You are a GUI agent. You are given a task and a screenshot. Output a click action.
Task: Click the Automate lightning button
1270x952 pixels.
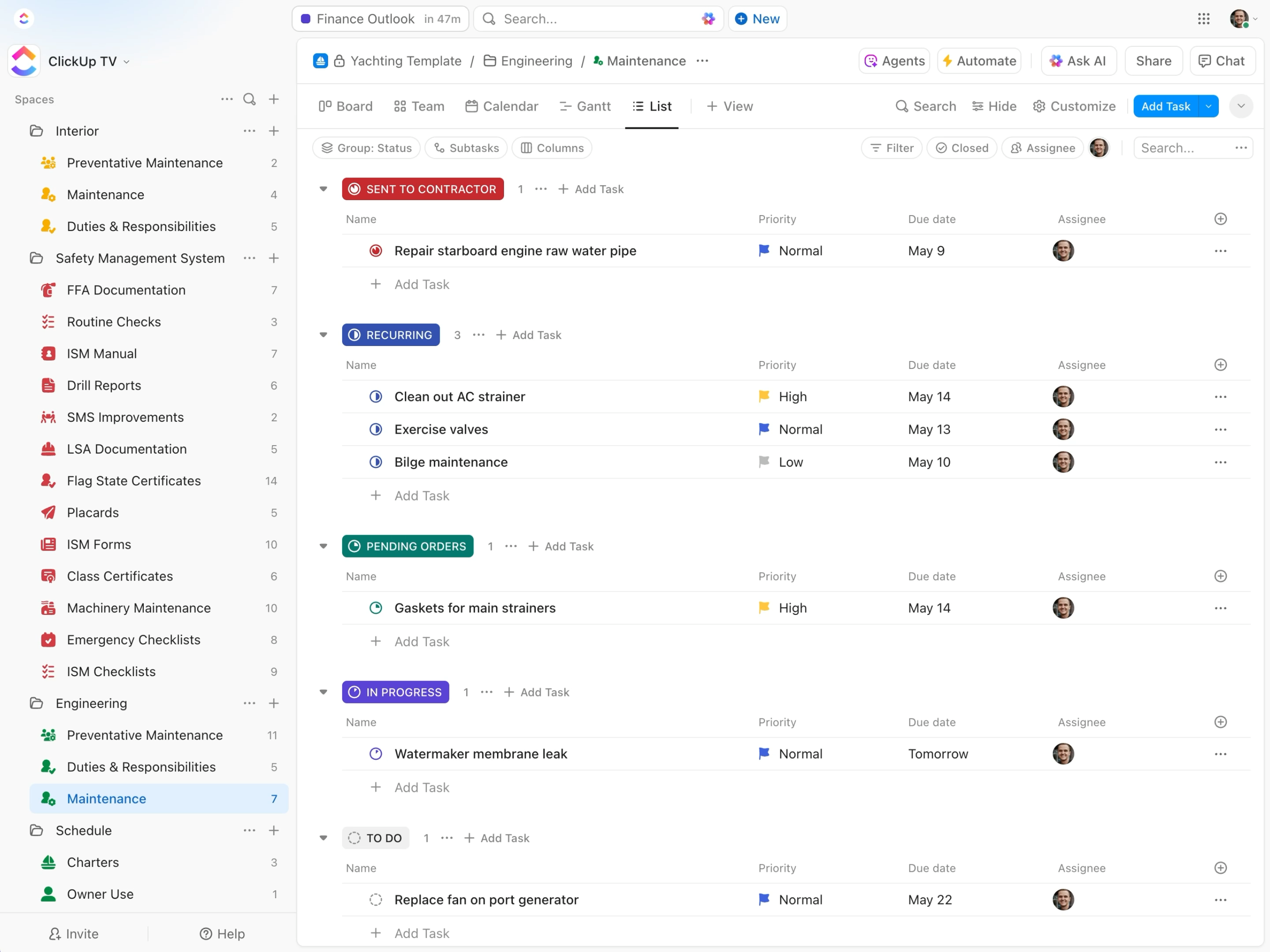(979, 61)
